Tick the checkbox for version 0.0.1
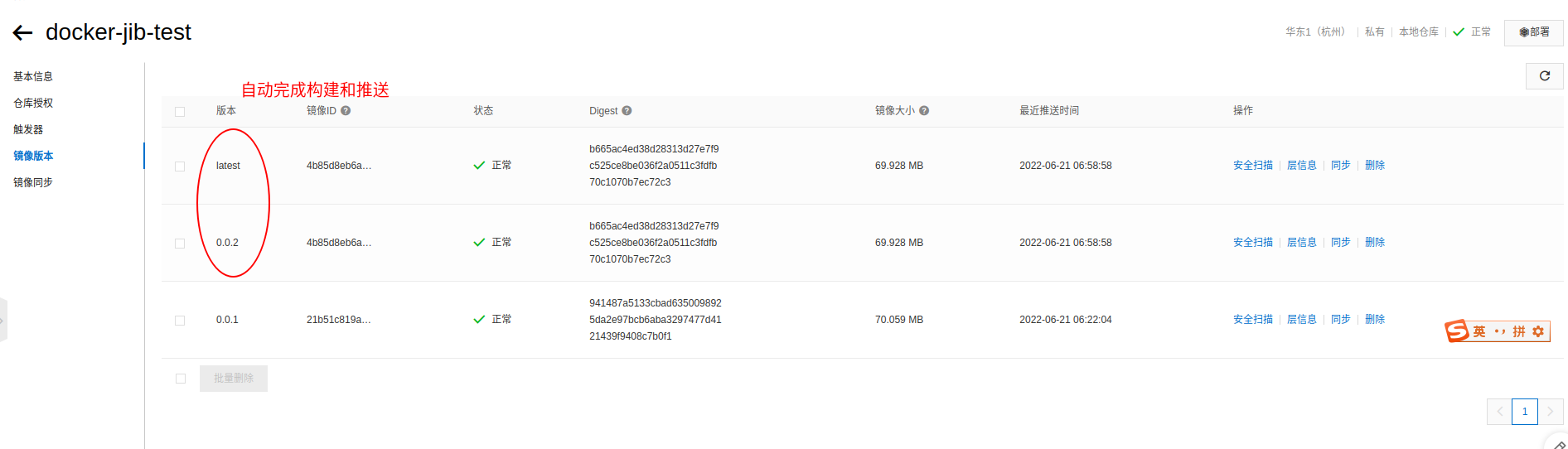The image size is (1568, 449). [180, 321]
